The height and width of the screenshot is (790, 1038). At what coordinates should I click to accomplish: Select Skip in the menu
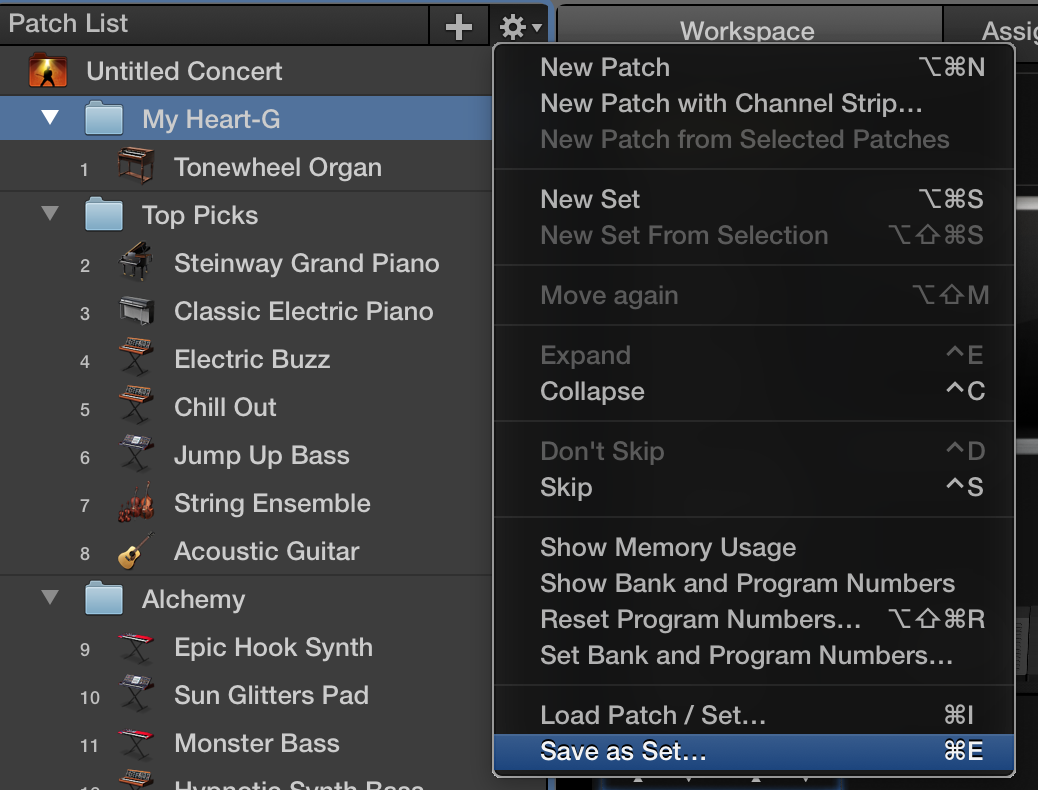[754, 487]
